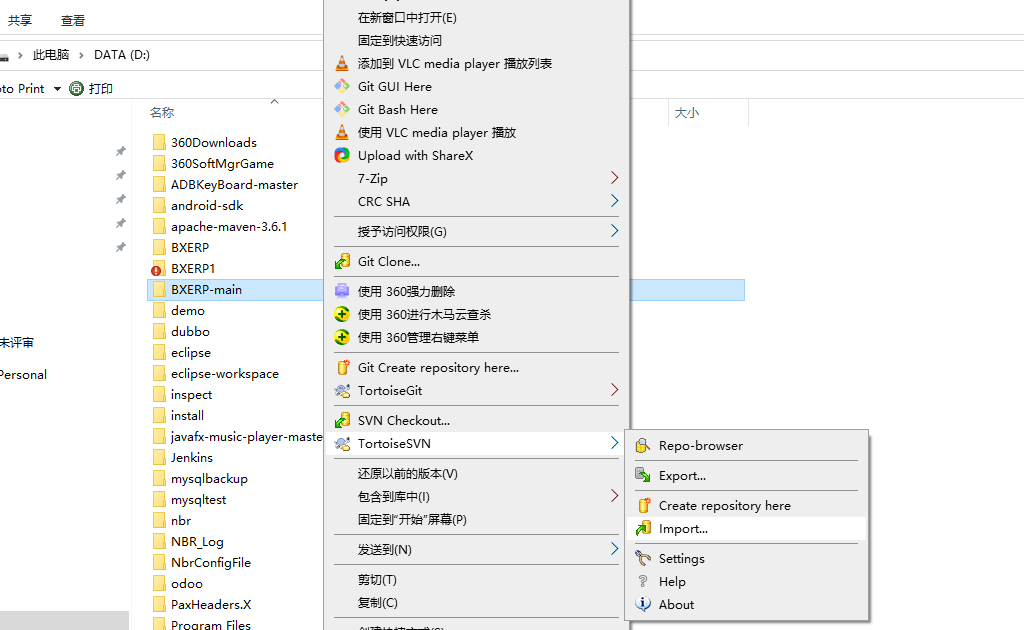Select the dubbo folder
This screenshot has width=1024, height=630.
pyautogui.click(x=190, y=332)
